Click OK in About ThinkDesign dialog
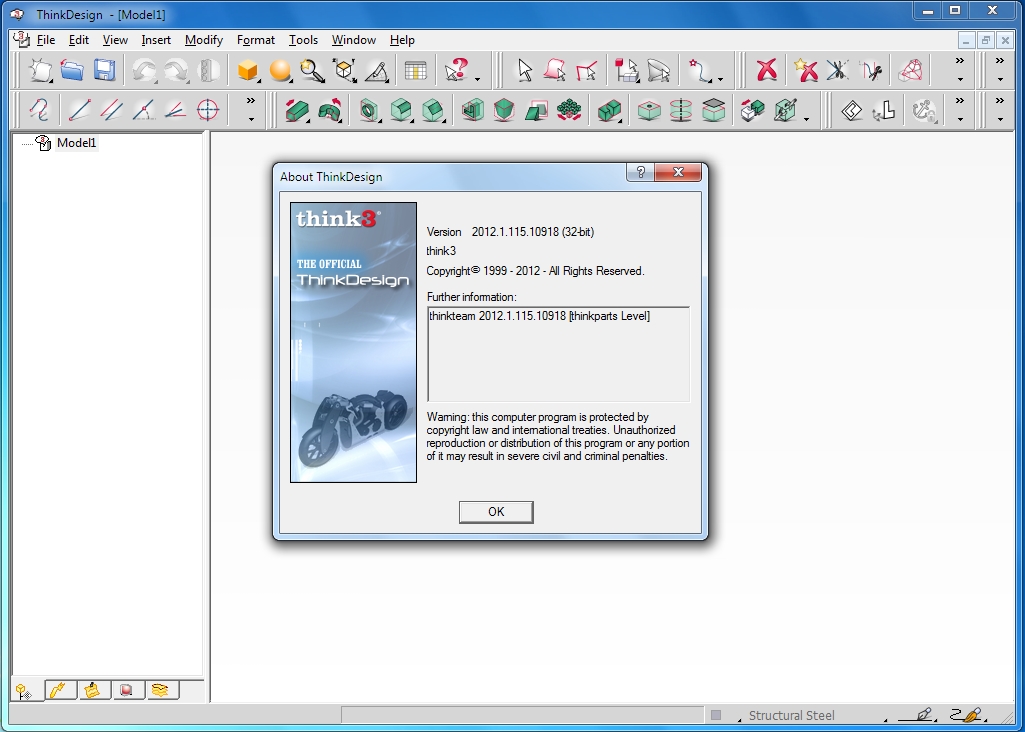1025x732 pixels. [496, 512]
